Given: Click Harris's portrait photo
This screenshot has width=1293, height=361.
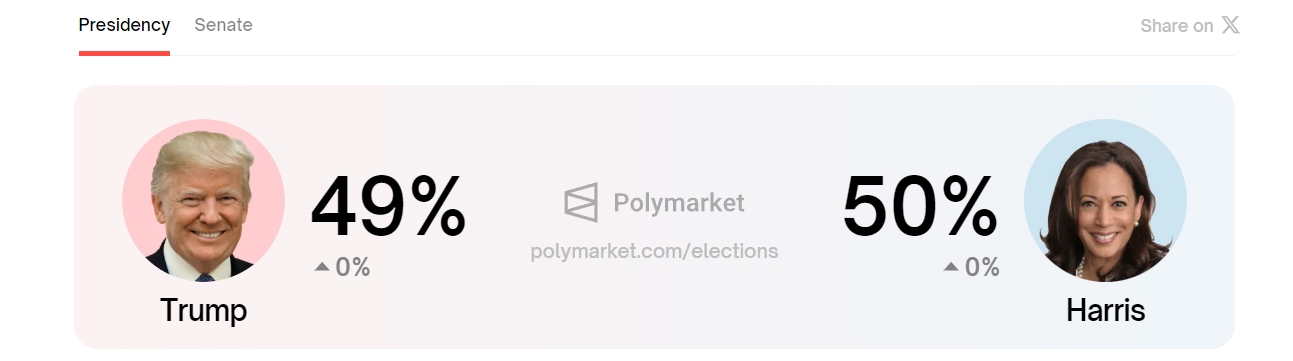Looking at the screenshot, I should (1105, 200).
